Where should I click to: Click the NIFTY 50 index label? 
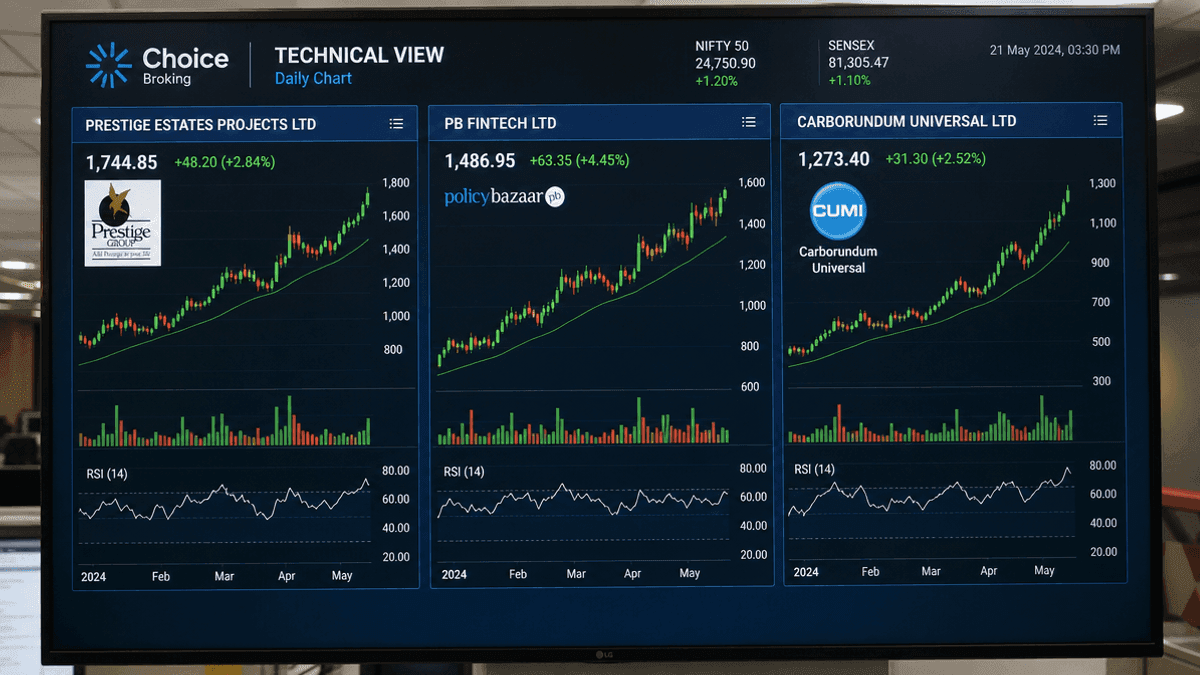[722, 46]
